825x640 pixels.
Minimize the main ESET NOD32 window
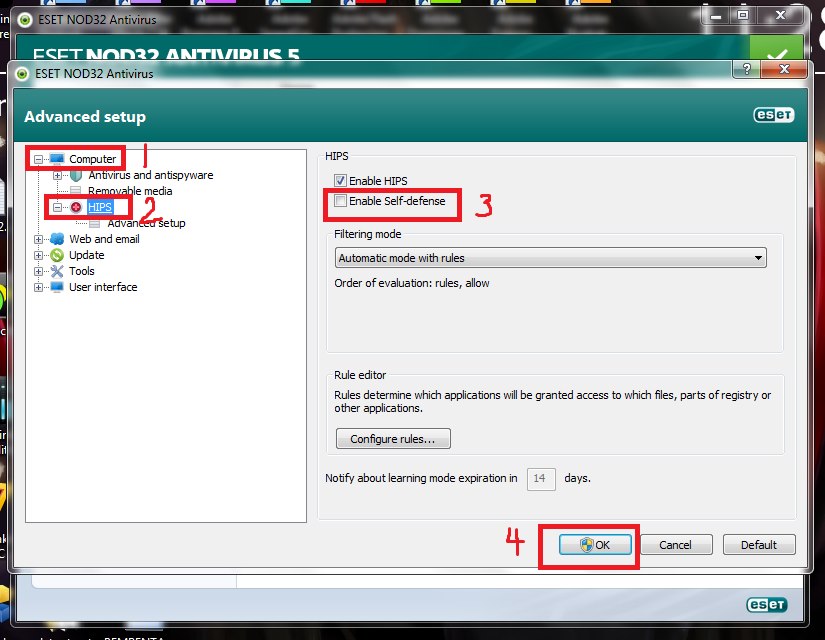pyautogui.click(x=716, y=15)
